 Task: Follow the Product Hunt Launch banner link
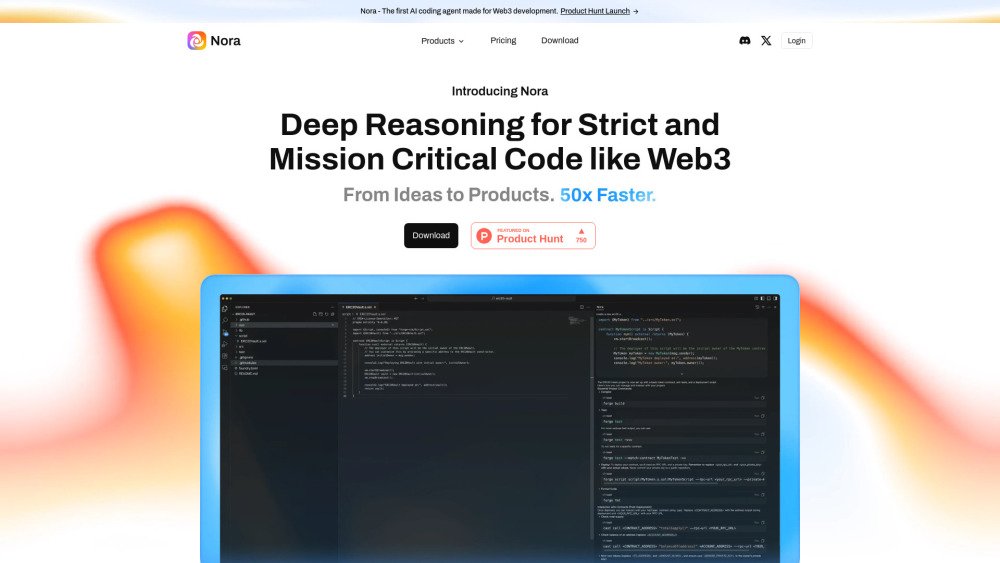[598, 11]
